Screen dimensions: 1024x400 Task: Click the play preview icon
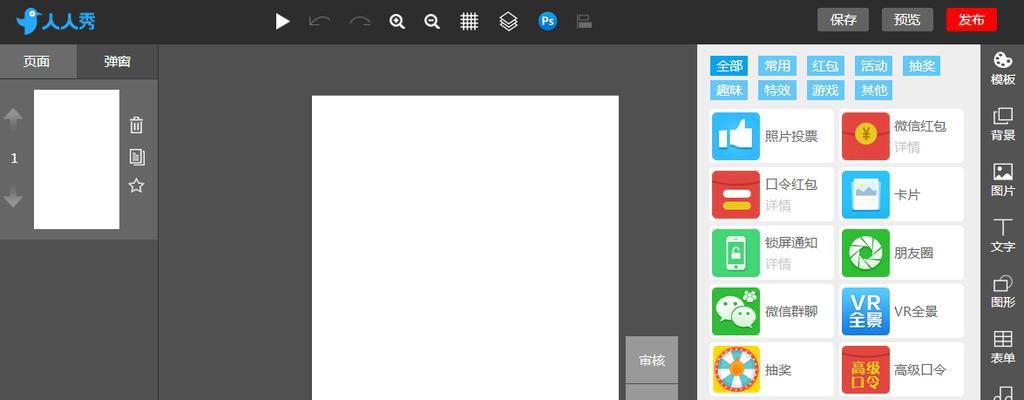[282, 22]
